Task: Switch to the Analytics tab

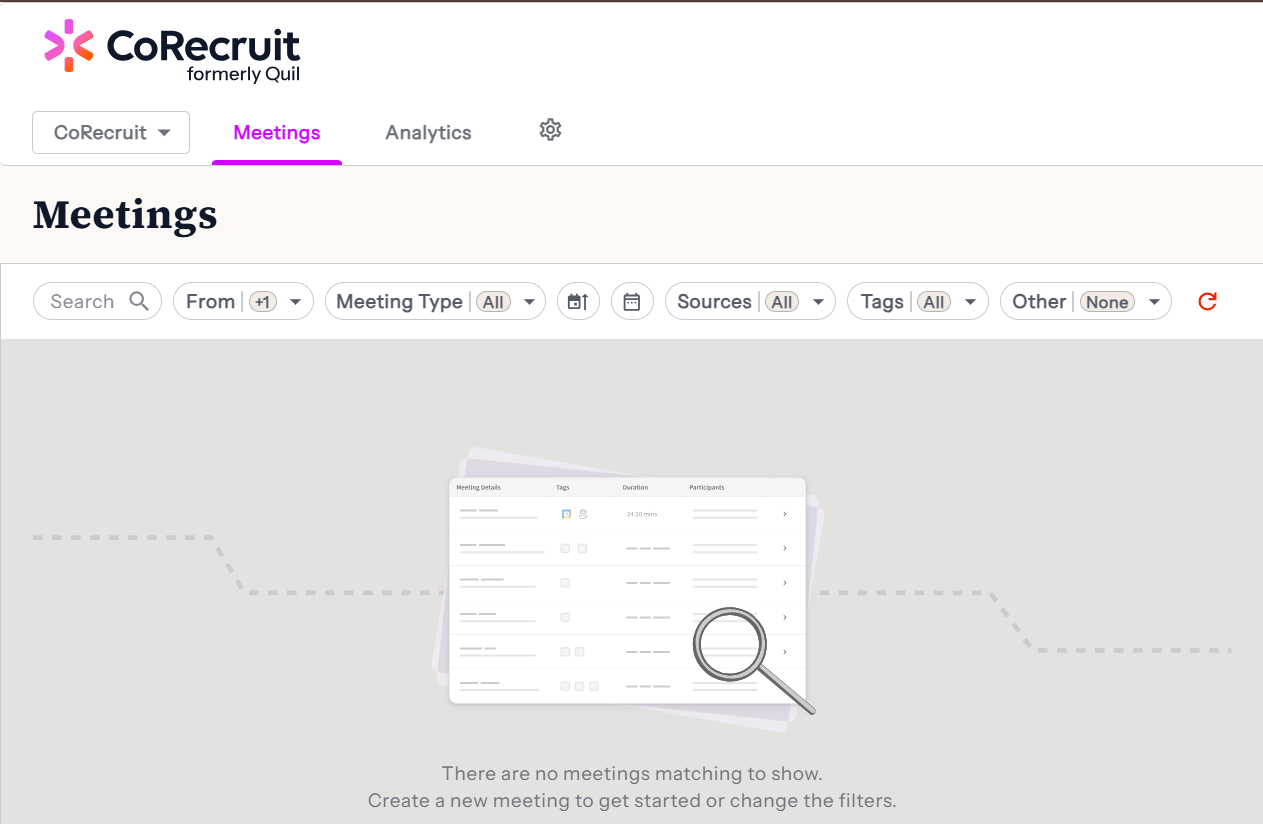Action: [428, 133]
